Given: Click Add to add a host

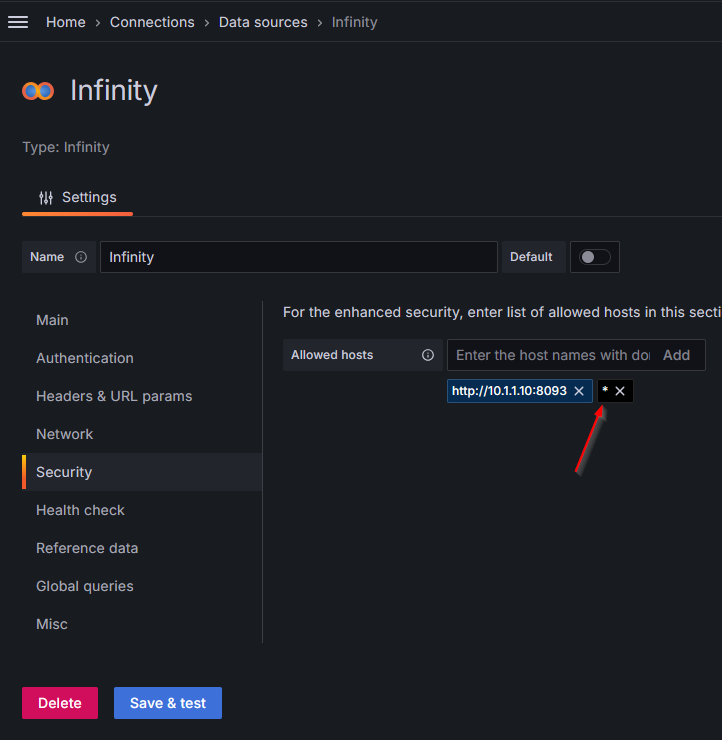Looking at the screenshot, I should click(676, 355).
